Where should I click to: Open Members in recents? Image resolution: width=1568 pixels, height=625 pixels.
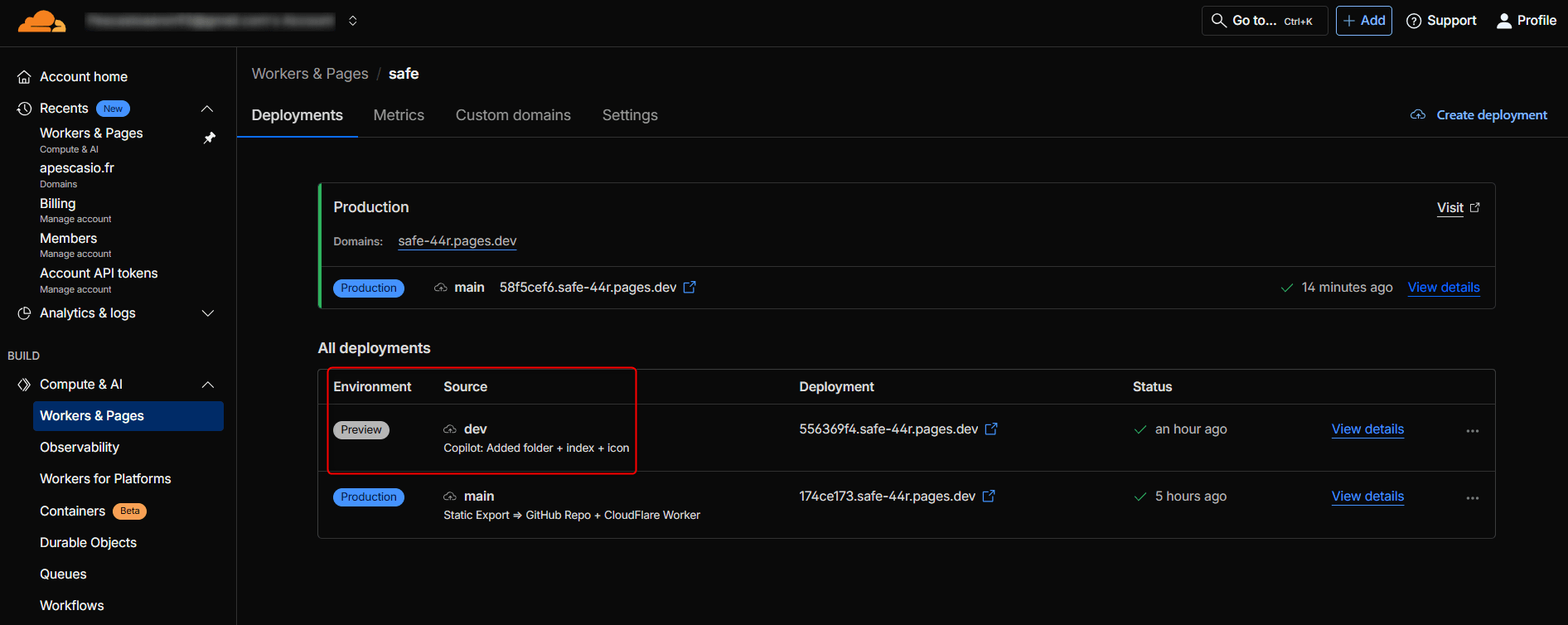pyautogui.click(x=75, y=245)
